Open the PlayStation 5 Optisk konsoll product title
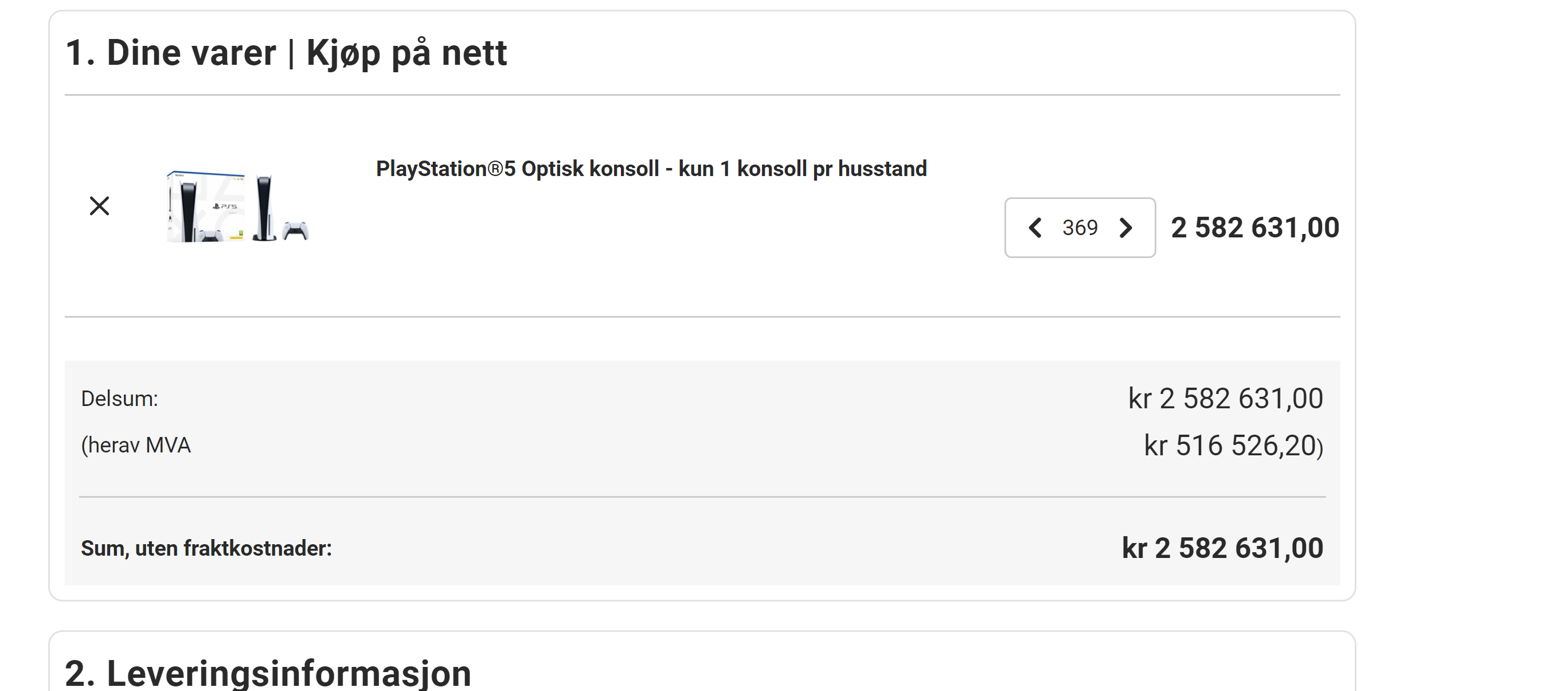Screen dimensions: 1568x691 point(651,169)
